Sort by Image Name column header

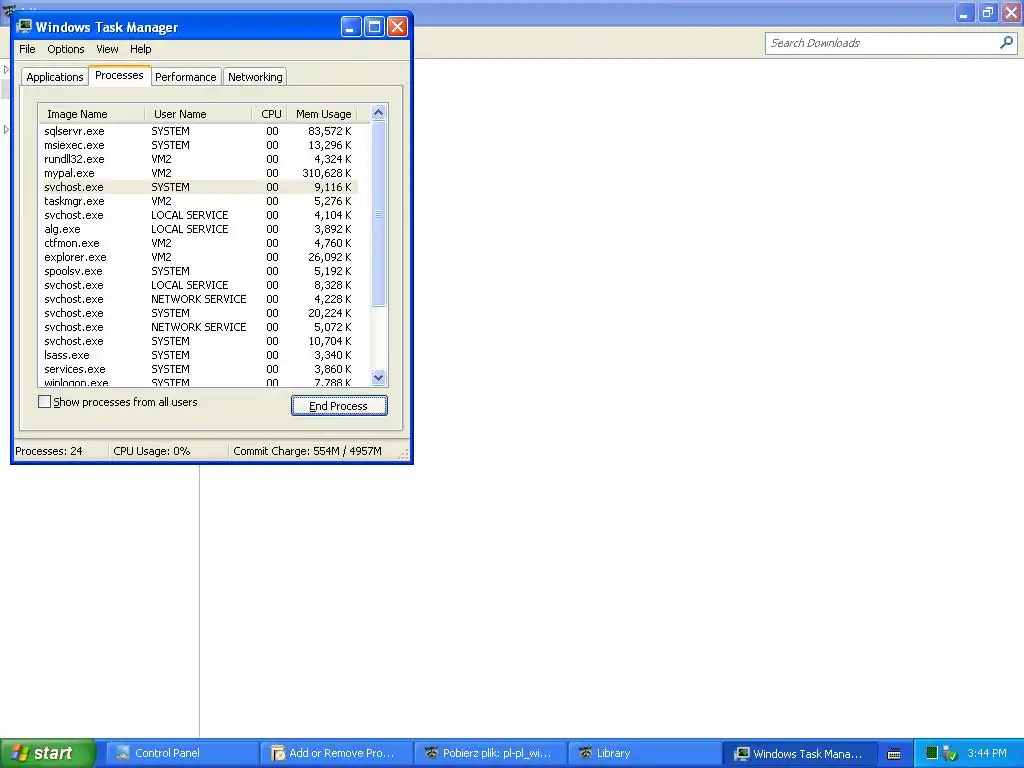91,114
